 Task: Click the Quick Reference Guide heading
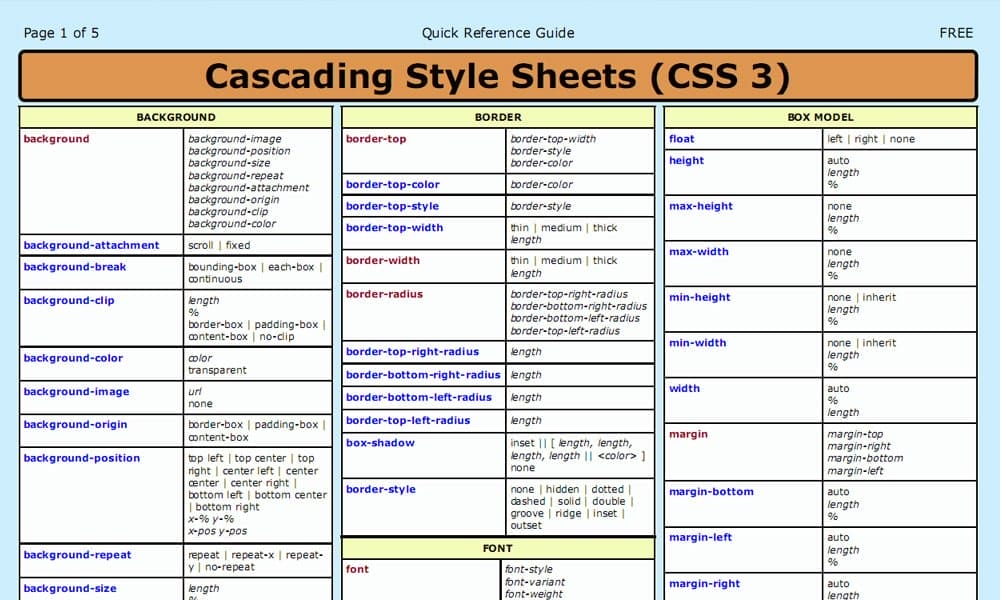497,32
